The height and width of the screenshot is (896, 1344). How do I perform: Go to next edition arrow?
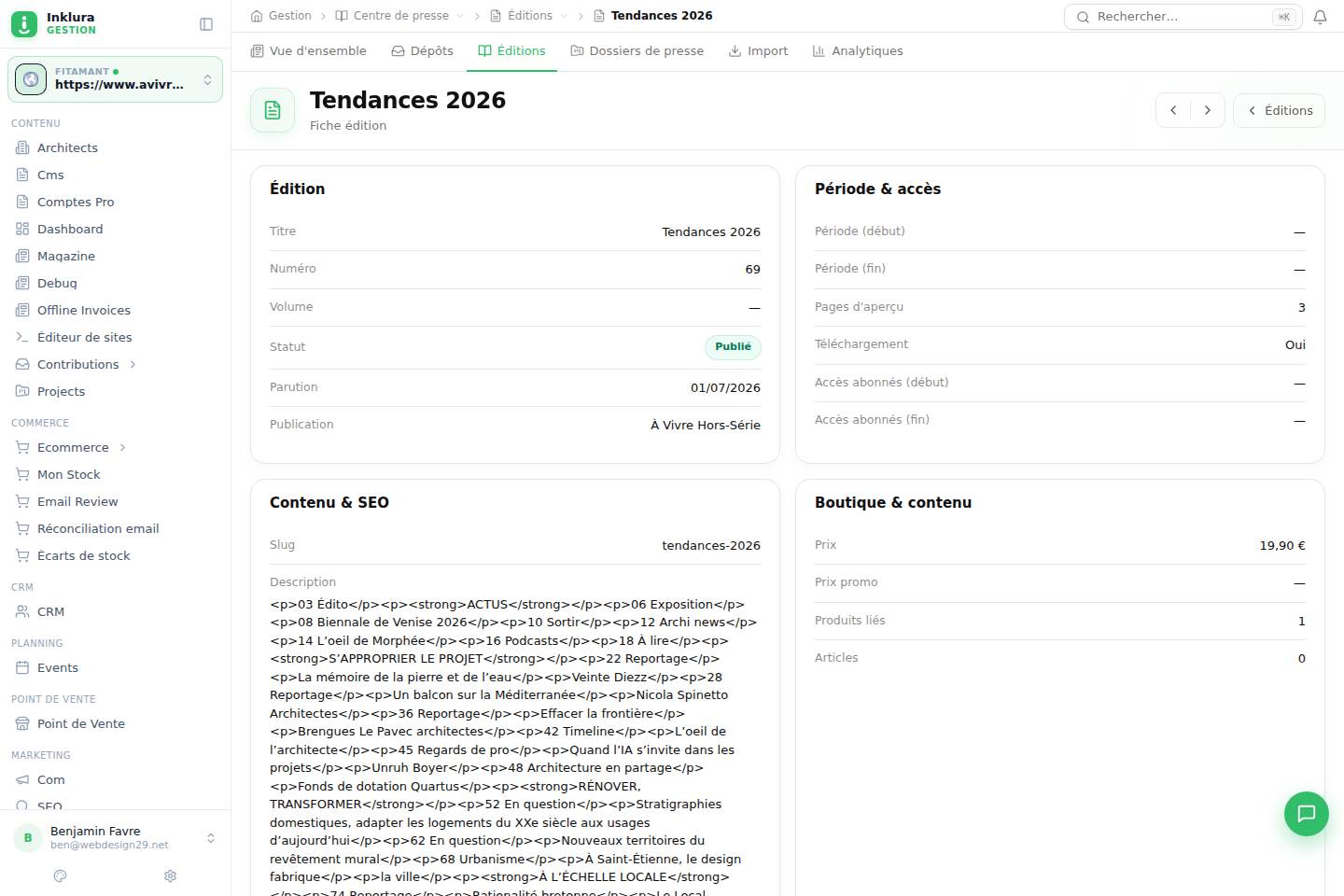tap(1208, 110)
